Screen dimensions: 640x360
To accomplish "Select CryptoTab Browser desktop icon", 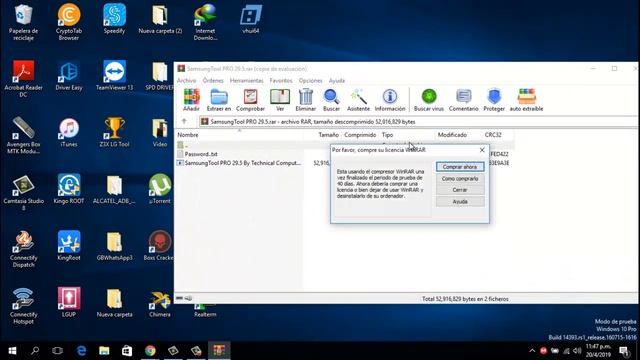I will (x=69, y=22).
